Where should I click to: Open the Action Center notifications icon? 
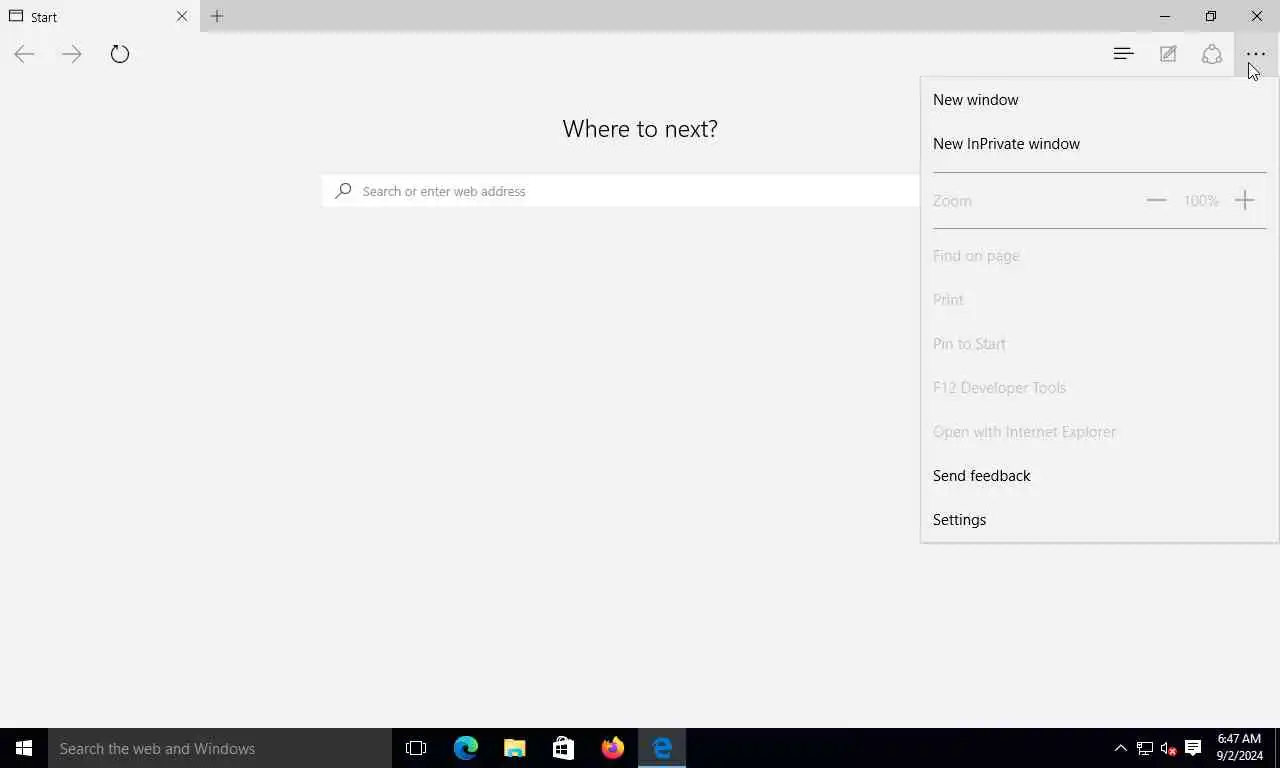tap(1193, 748)
